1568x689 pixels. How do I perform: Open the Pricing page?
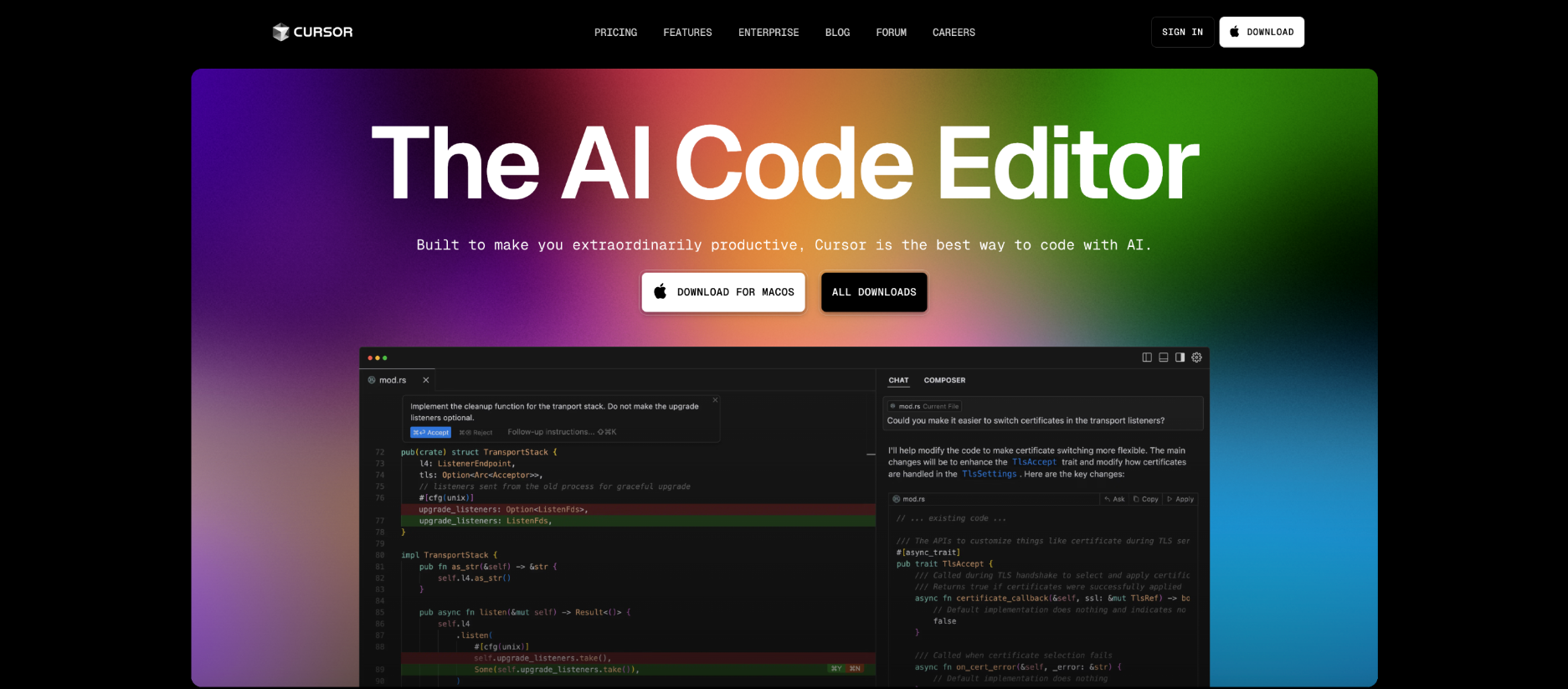615,33
